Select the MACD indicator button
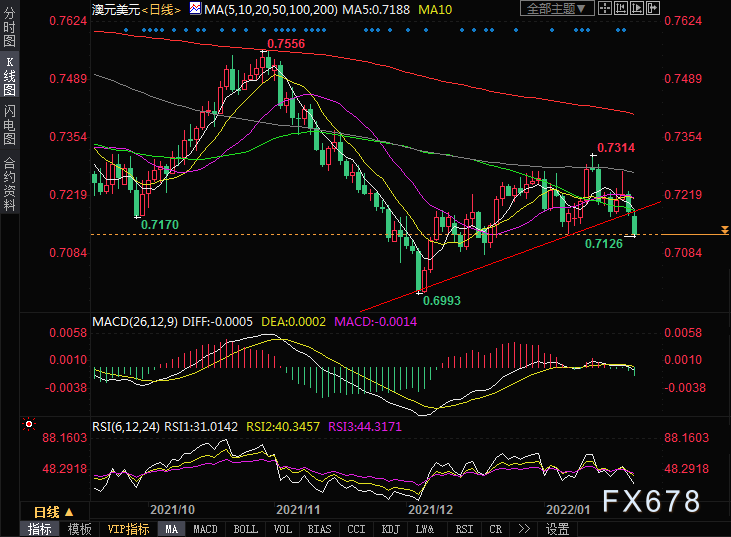Screen dimensions: 731x537 [x=205, y=529]
